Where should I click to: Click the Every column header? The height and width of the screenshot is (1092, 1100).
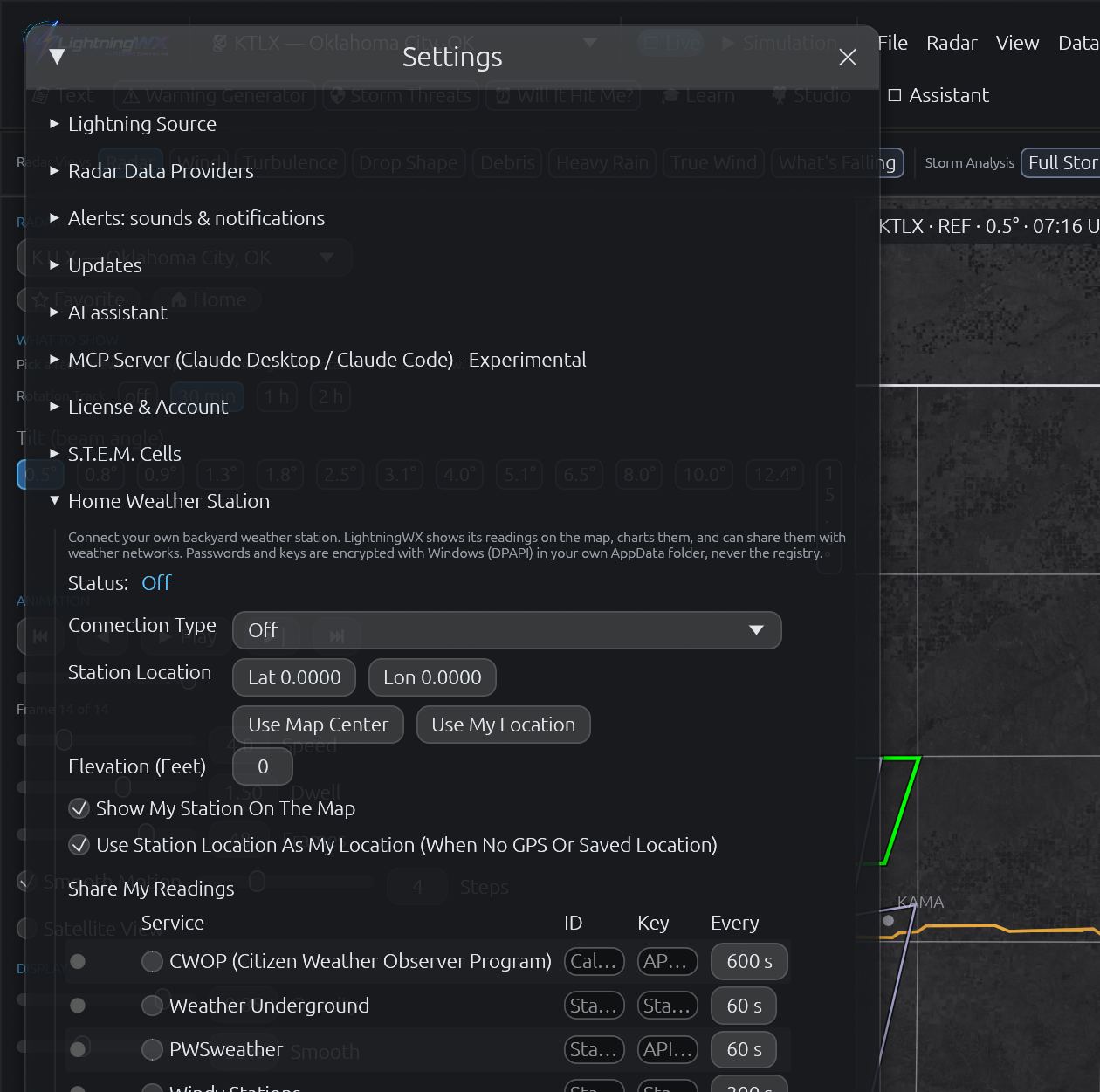[x=735, y=924]
